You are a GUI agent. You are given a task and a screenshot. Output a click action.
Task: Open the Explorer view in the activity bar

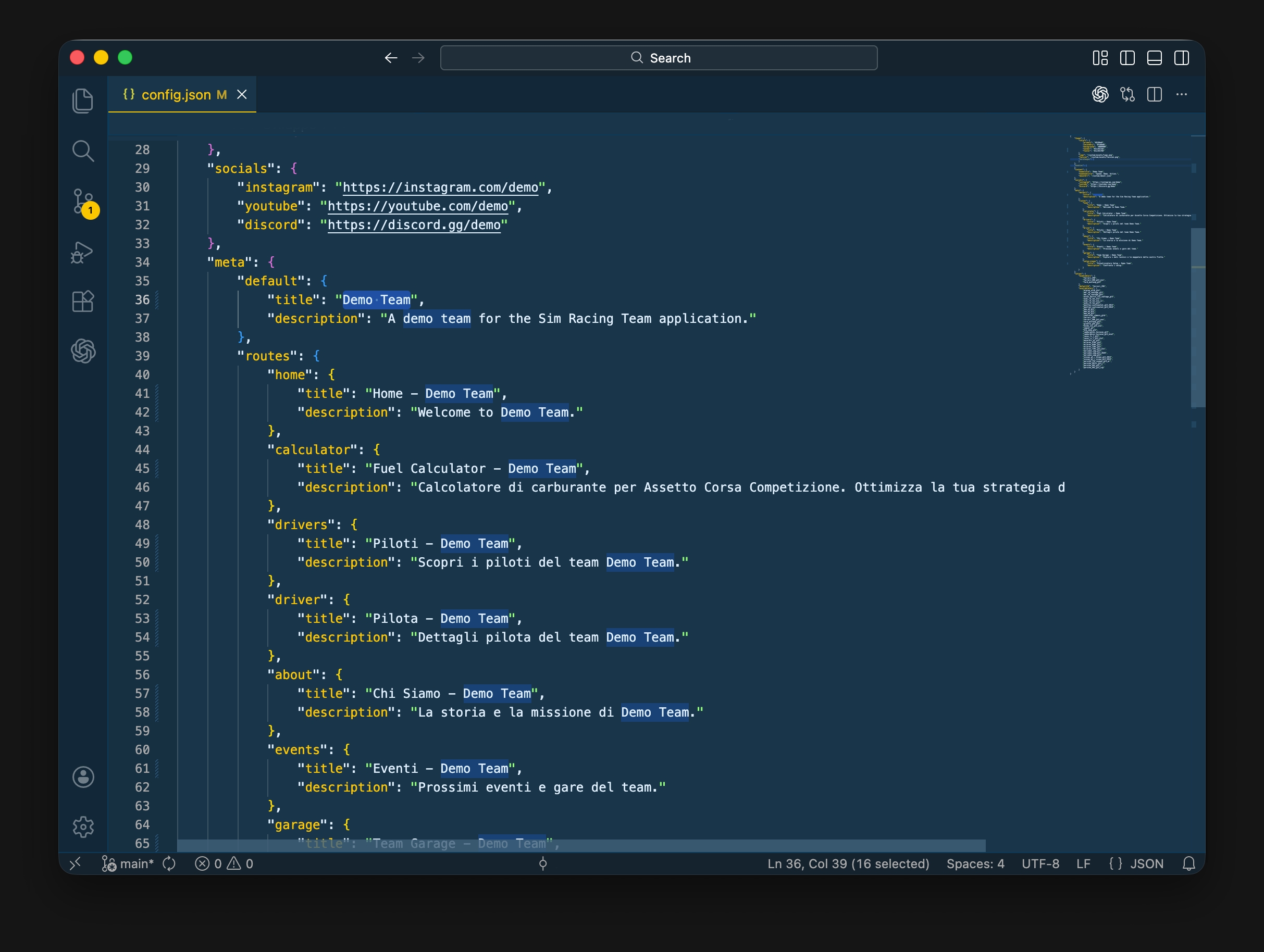click(83, 100)
